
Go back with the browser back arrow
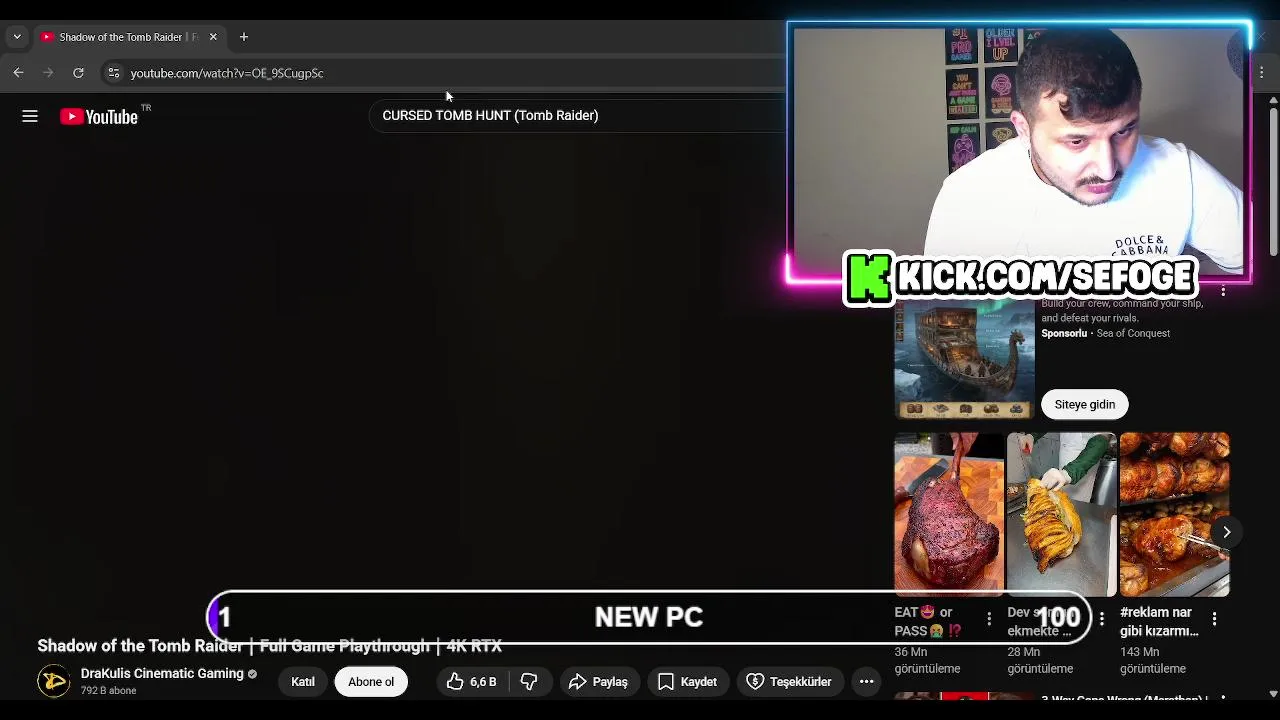[x=18, y=73]
